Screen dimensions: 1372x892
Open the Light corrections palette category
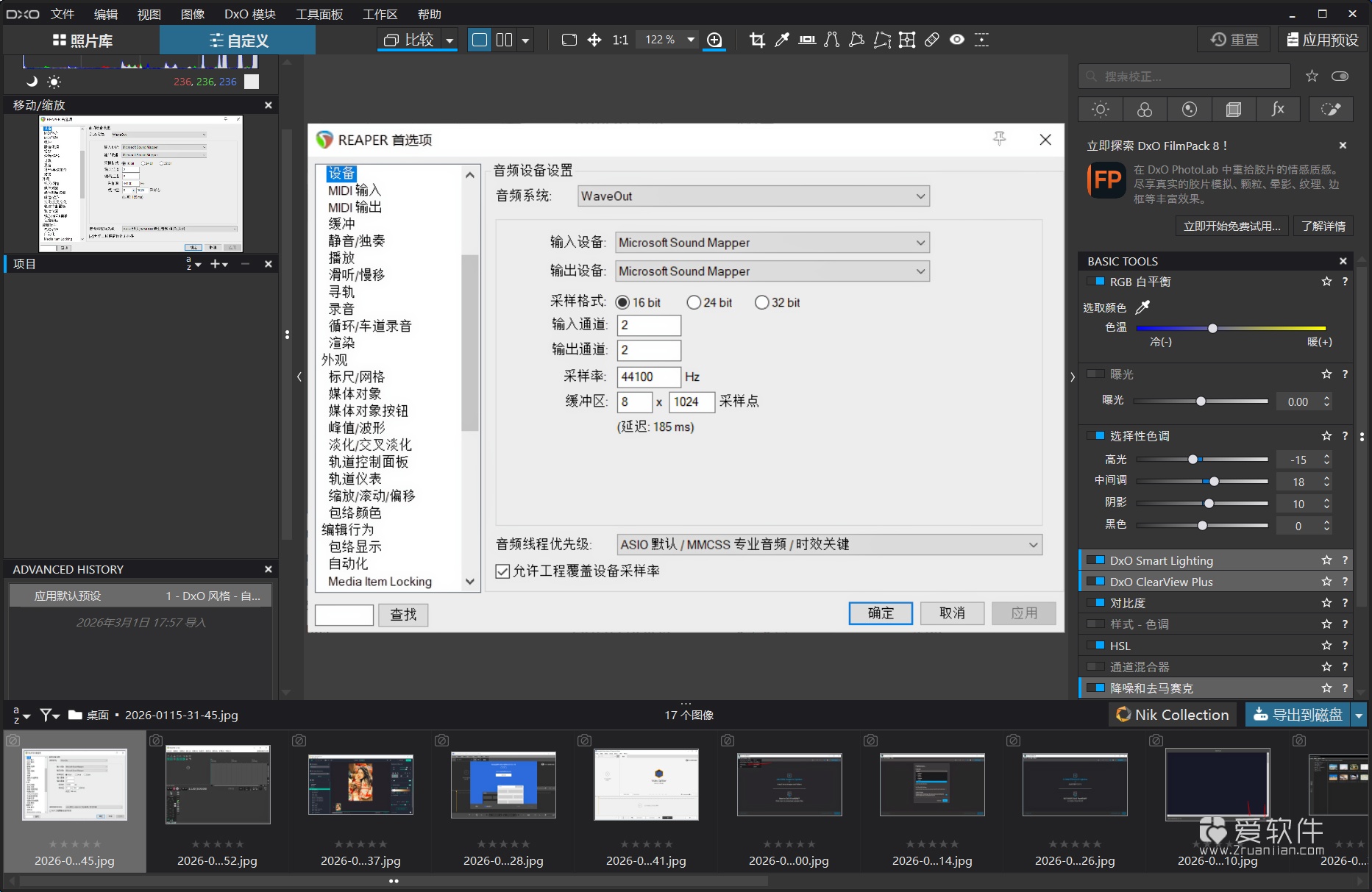pyautogui.click(x=1100, y=109)
